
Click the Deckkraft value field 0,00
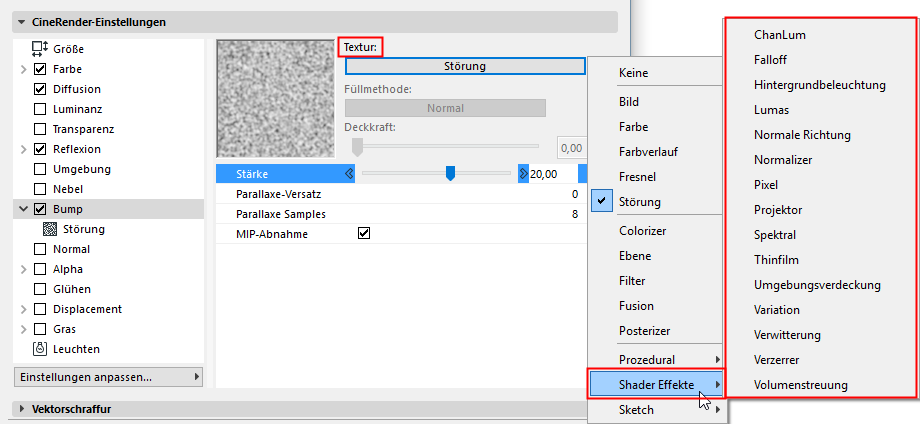pos(571,148)
